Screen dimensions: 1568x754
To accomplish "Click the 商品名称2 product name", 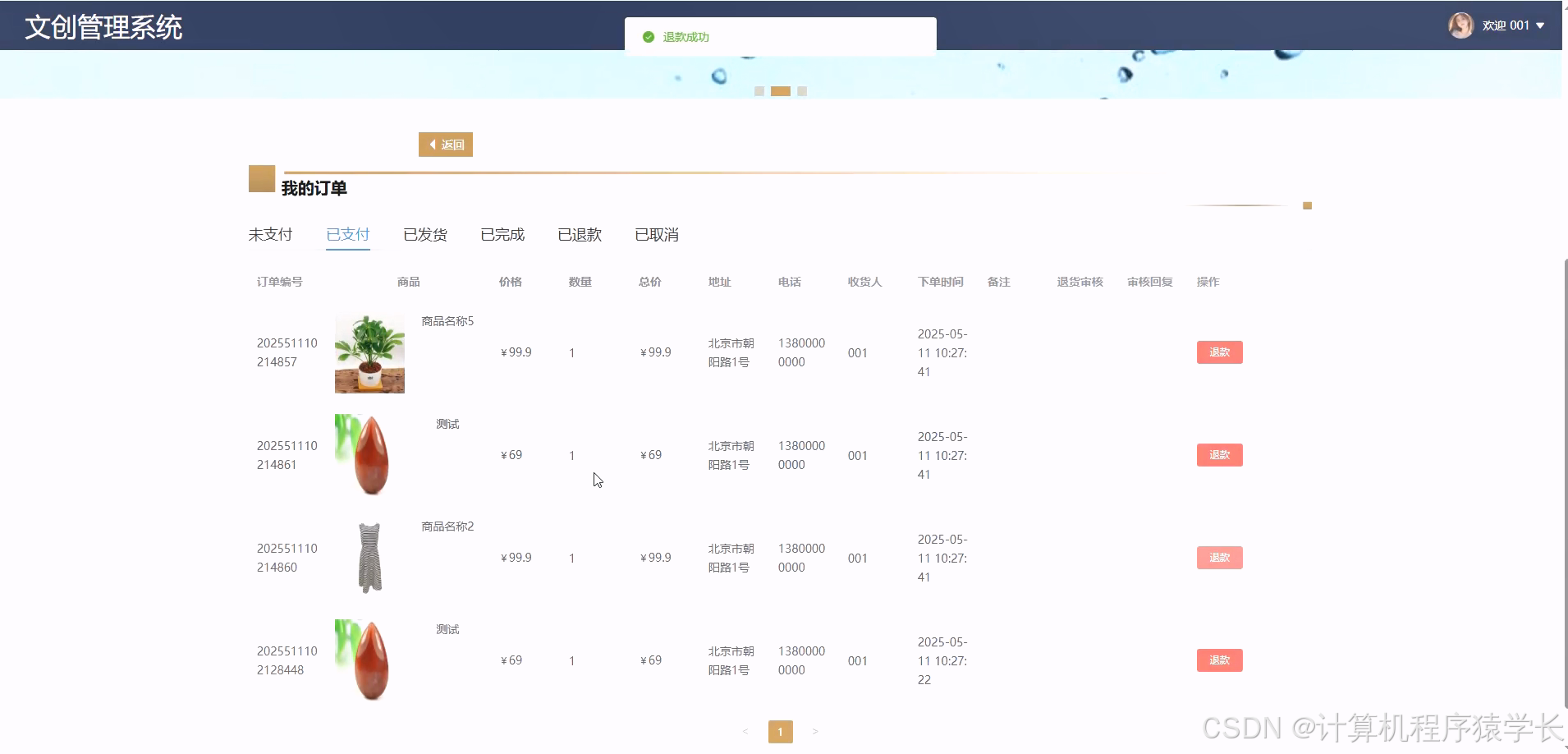I will [447, 526].
